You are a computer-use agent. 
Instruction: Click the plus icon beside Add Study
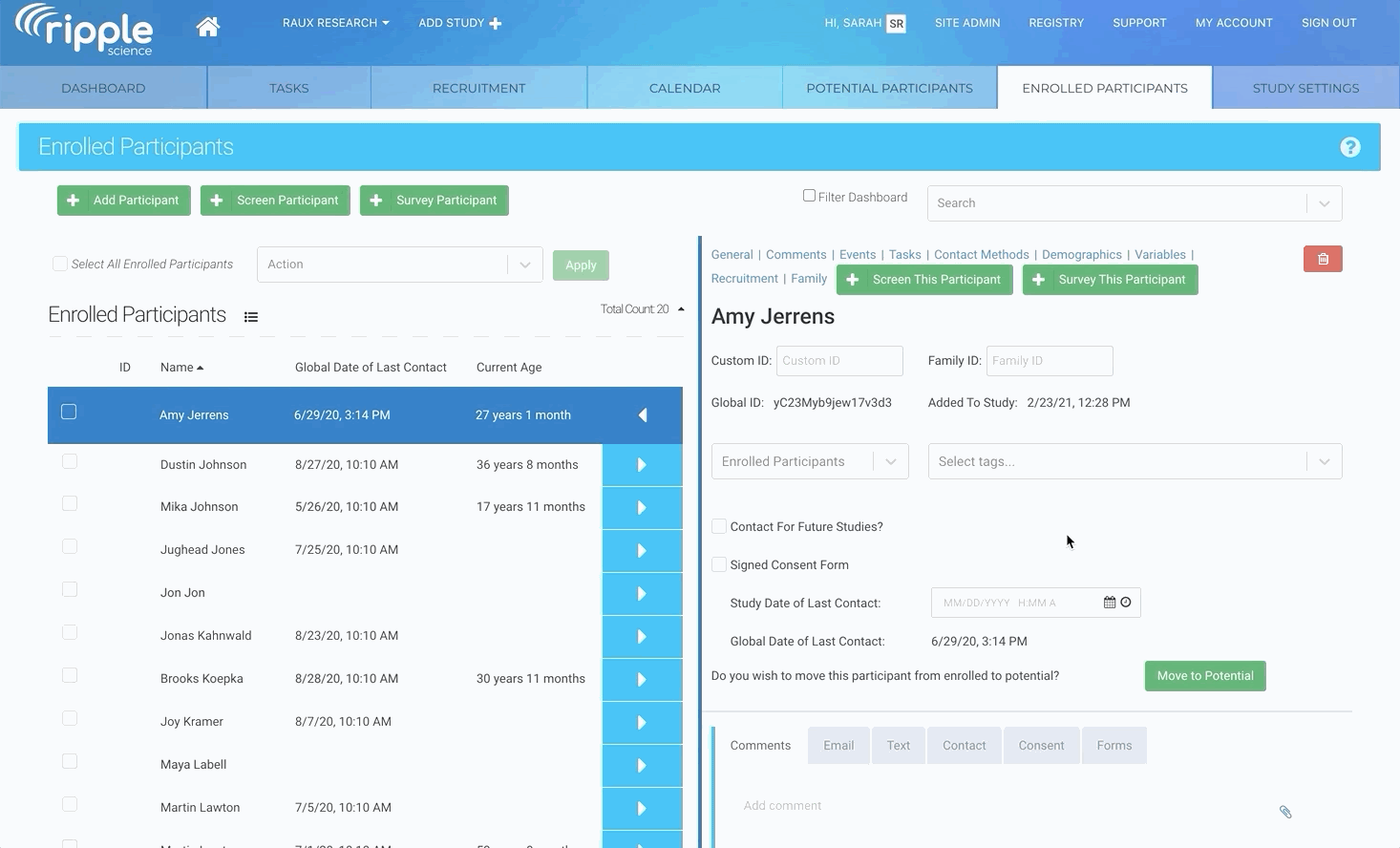[x=496, y=24]
